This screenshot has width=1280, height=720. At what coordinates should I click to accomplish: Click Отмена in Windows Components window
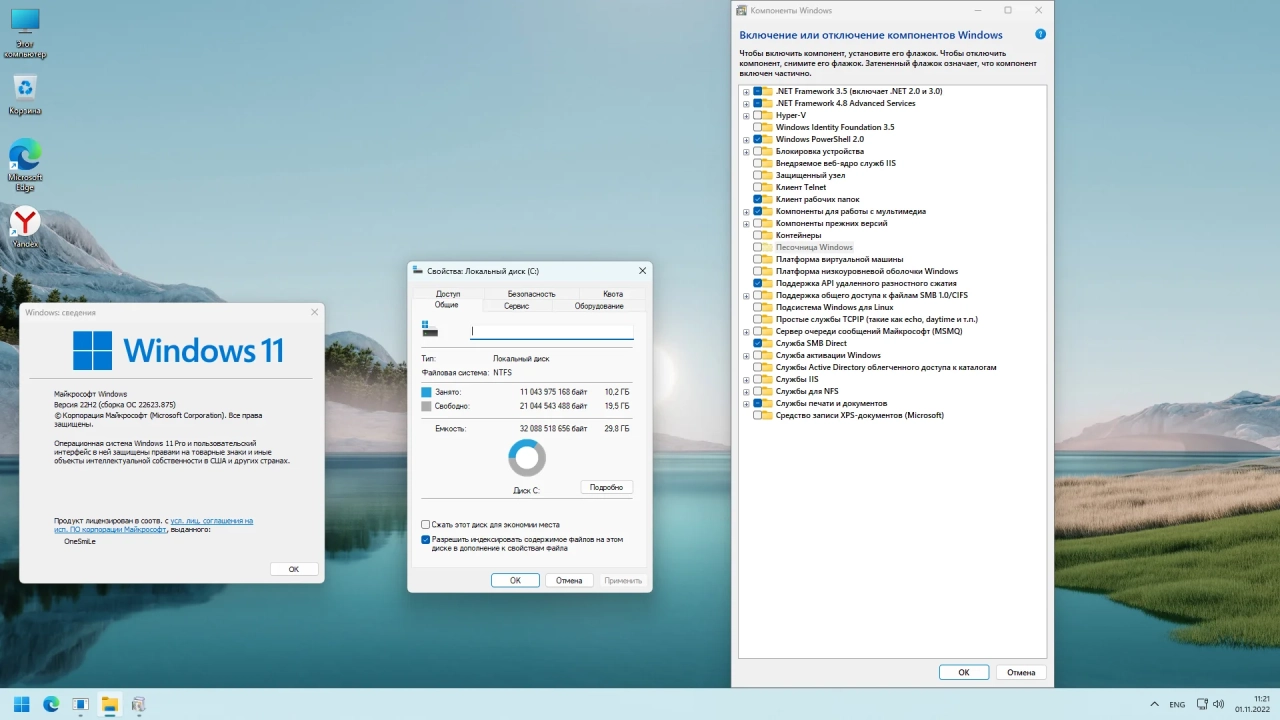click(1021, 672)
